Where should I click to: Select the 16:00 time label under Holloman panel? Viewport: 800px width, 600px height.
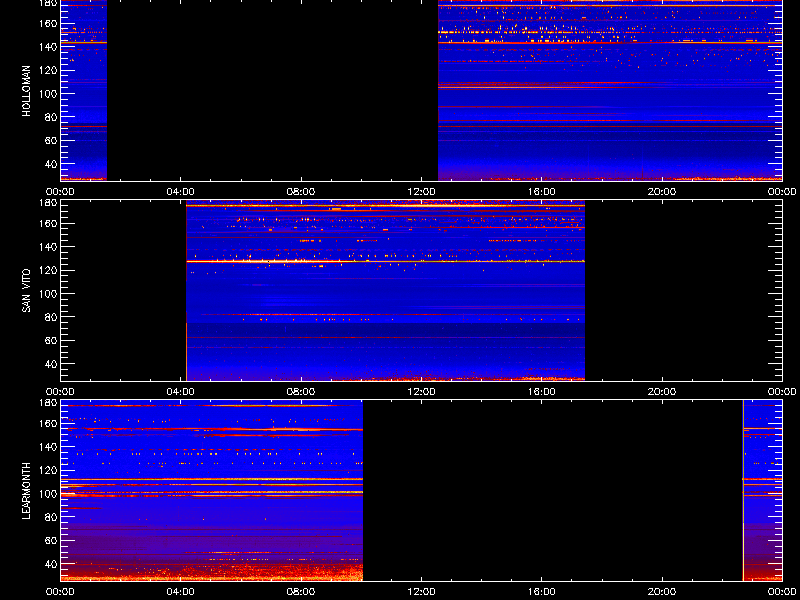pyautogui.click(x=541, y=192)
